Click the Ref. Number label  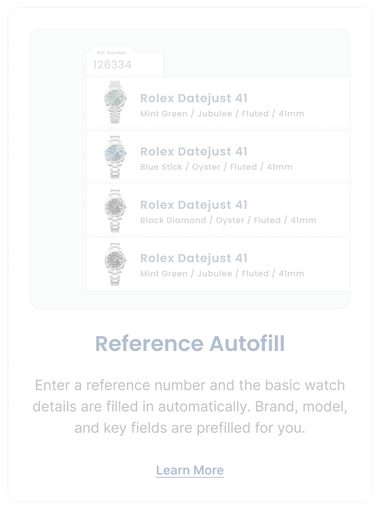click(x=112, y=52)
